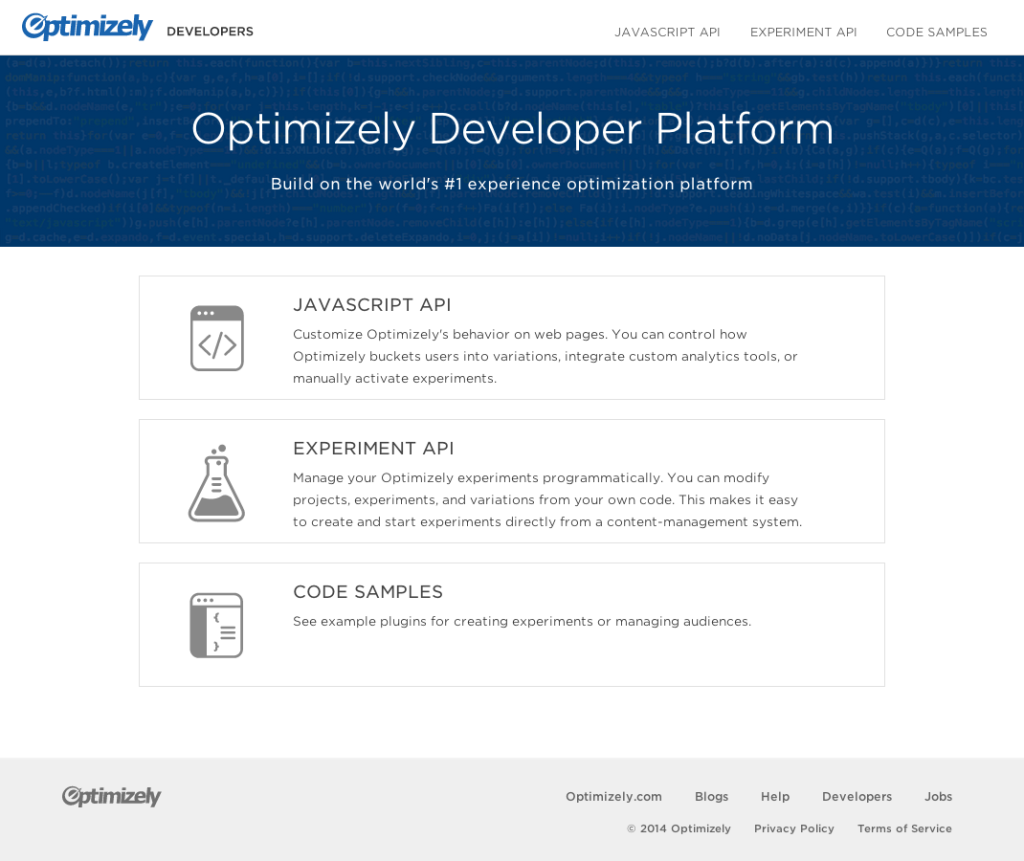Open Blogs in the footer
The image size is (1024, 861).
(x=711, y=796)
